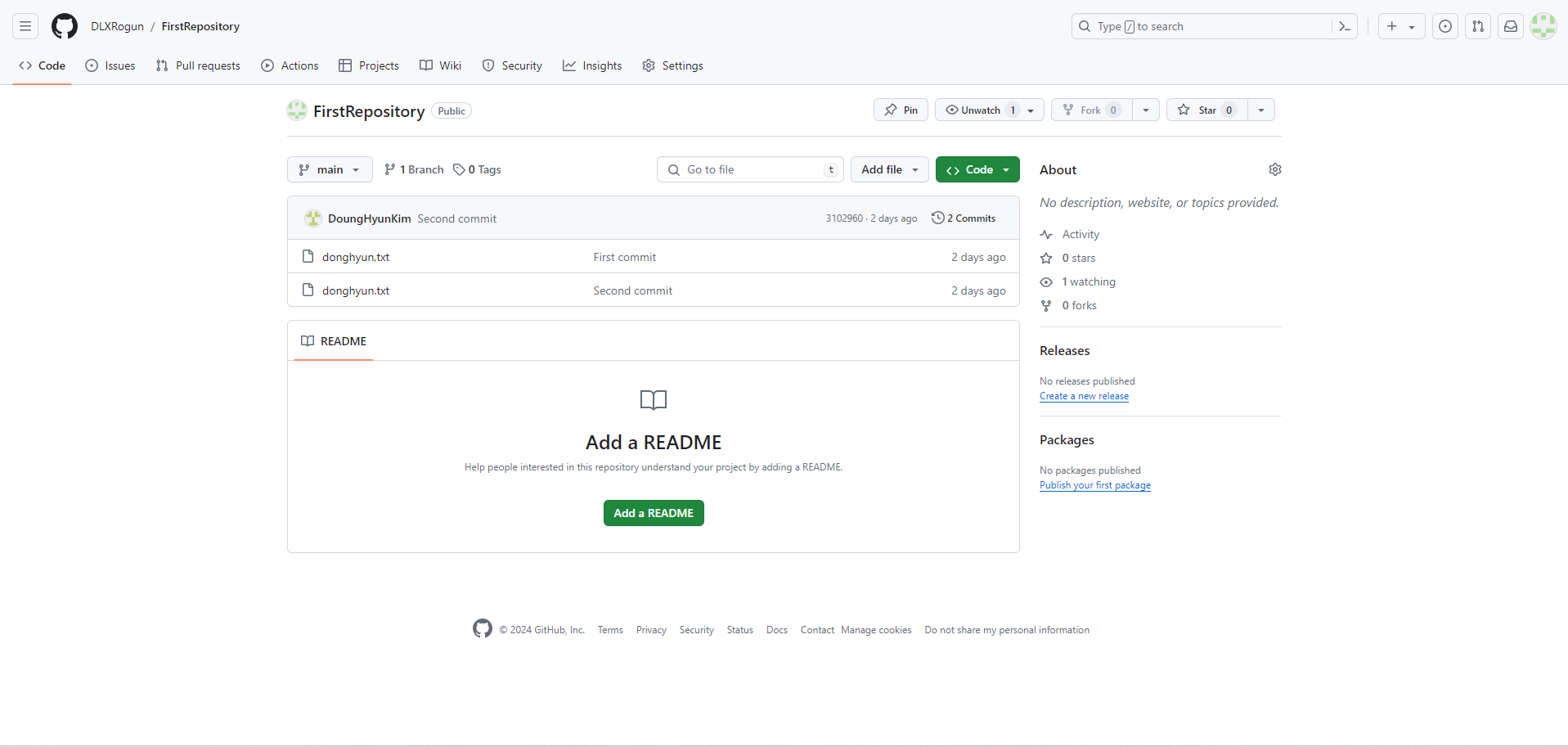Open the Wiki tab
This screenshot has width=1568, height=747.
coord(440,65)
